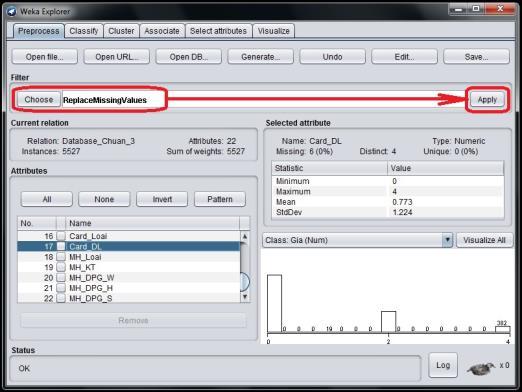Image resolution: width=522 pixels, height=392 pixels.
Task: Click the Open file... button
Action: coord(45,57)
